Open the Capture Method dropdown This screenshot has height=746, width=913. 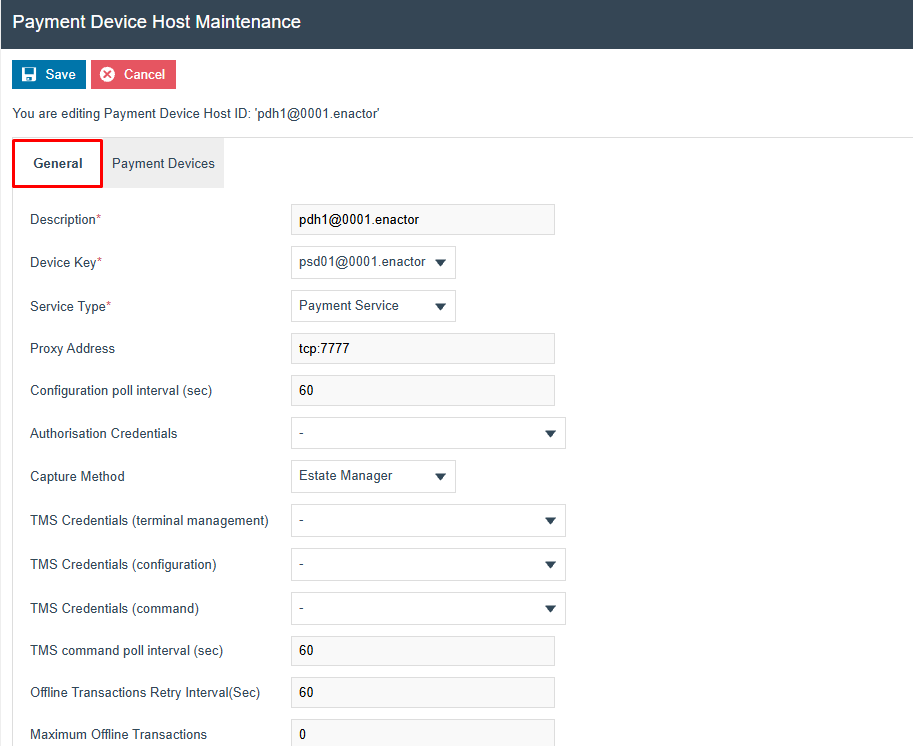[373, 476]
